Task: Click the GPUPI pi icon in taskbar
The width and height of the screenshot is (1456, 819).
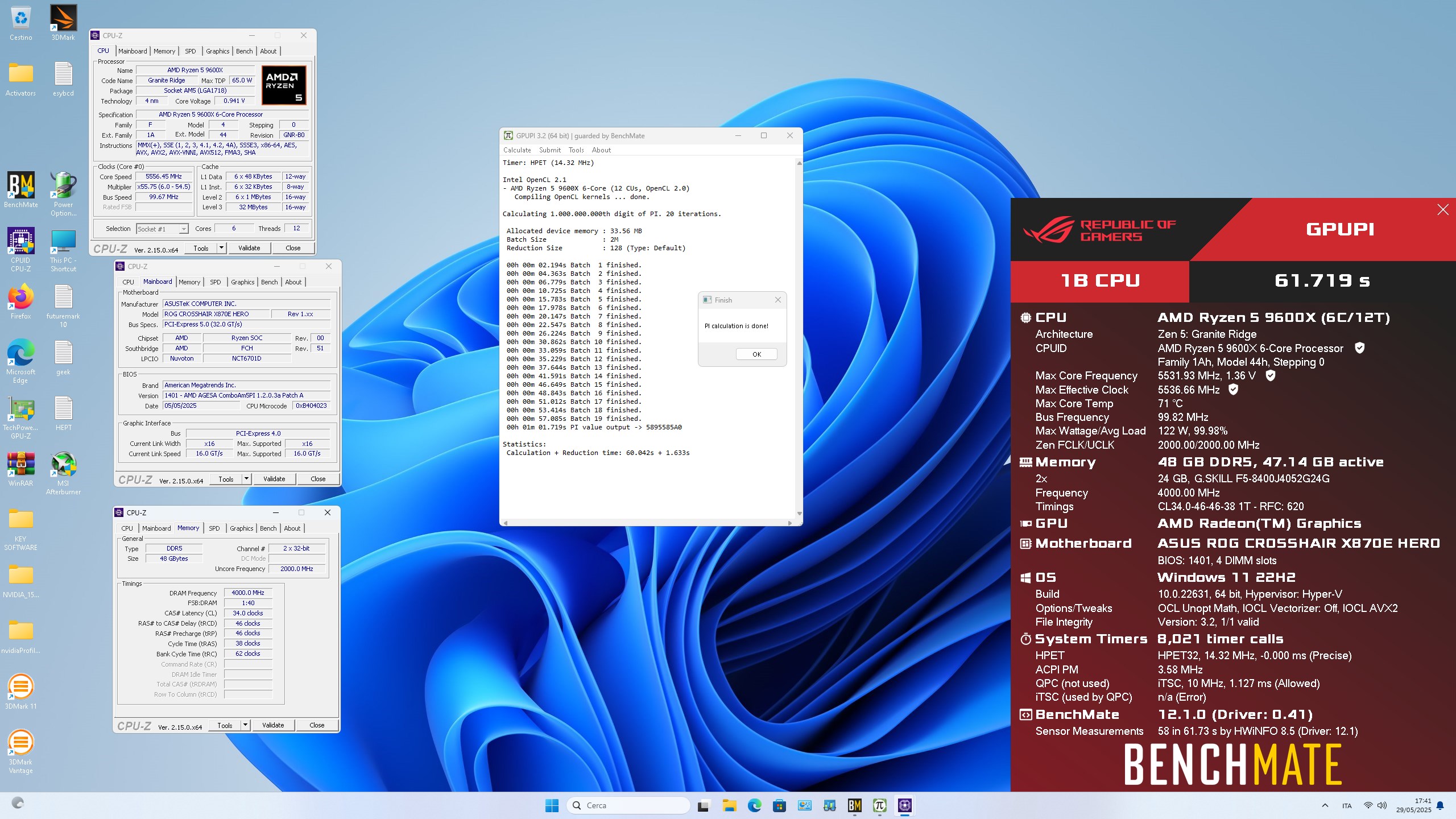Action: pyautogui.click(x=879, y=805)
